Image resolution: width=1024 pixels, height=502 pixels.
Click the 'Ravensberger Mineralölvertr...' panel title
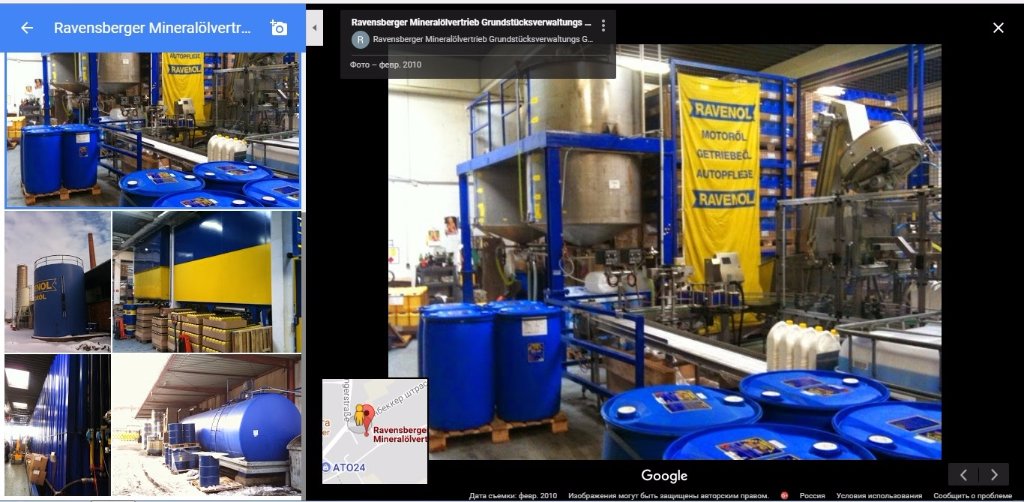point(152,28)
